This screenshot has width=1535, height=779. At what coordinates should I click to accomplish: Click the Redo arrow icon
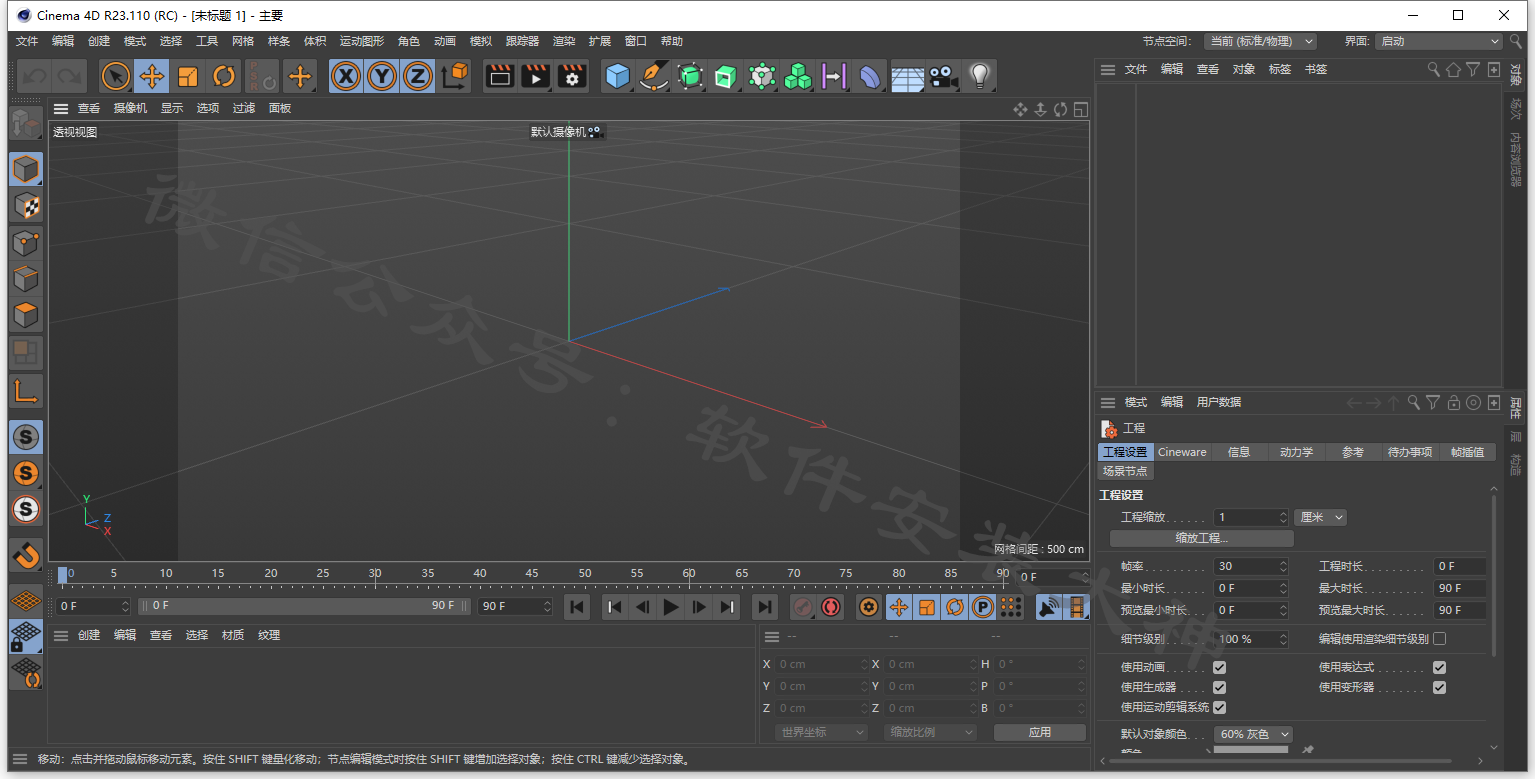[69, 76]
